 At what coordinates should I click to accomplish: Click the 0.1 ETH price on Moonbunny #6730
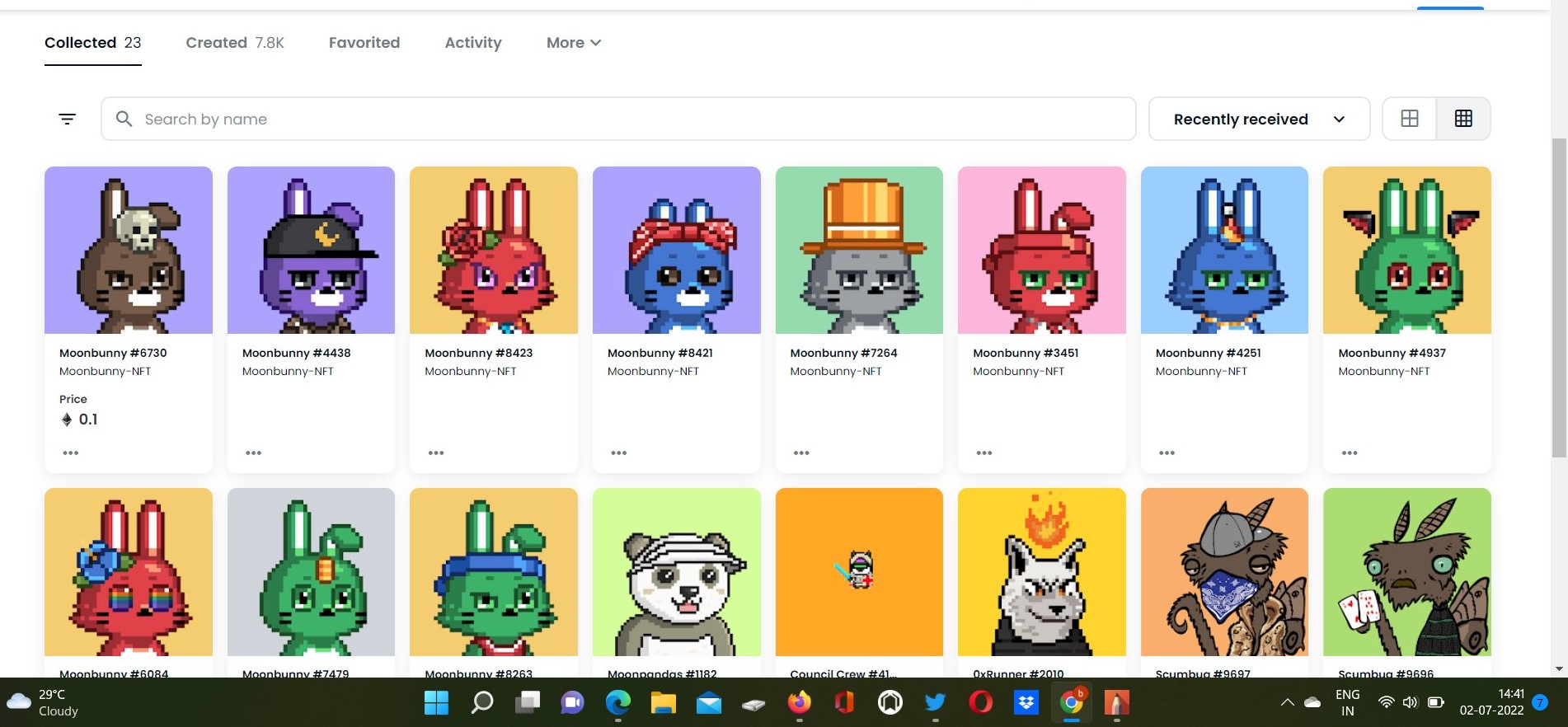click(79, 420)
